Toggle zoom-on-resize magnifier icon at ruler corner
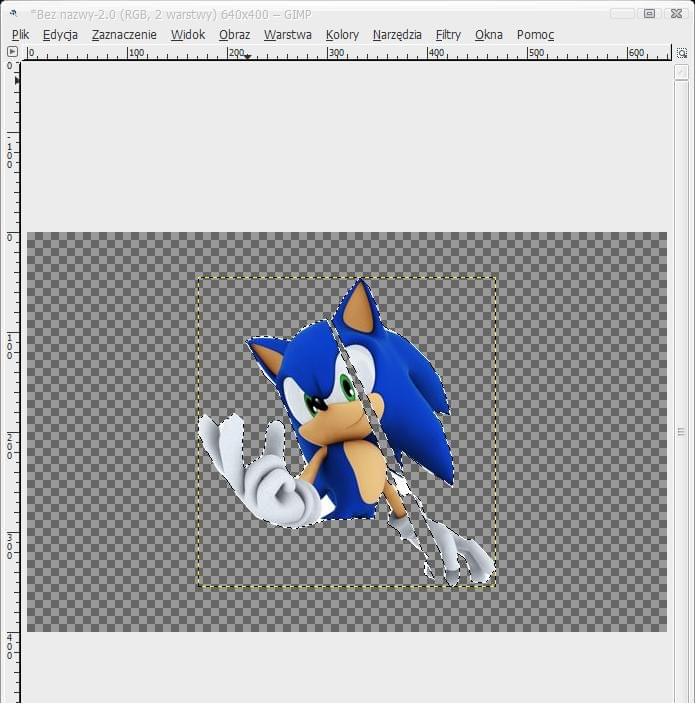This screenshot has width=698, height=705. point(682,52)
